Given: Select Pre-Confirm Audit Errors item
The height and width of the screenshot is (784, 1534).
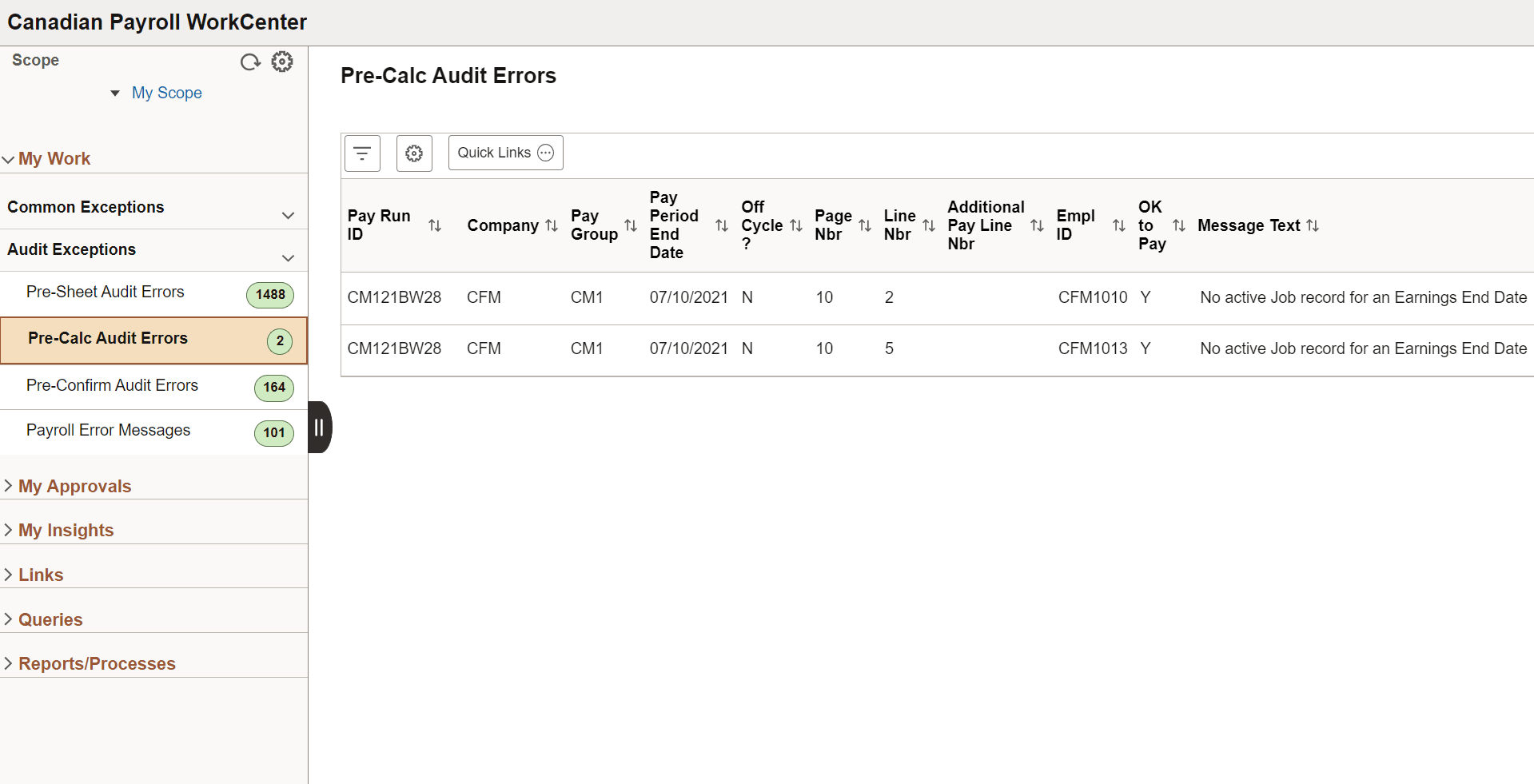Looking at the screenshot, I should pos(112,386).
